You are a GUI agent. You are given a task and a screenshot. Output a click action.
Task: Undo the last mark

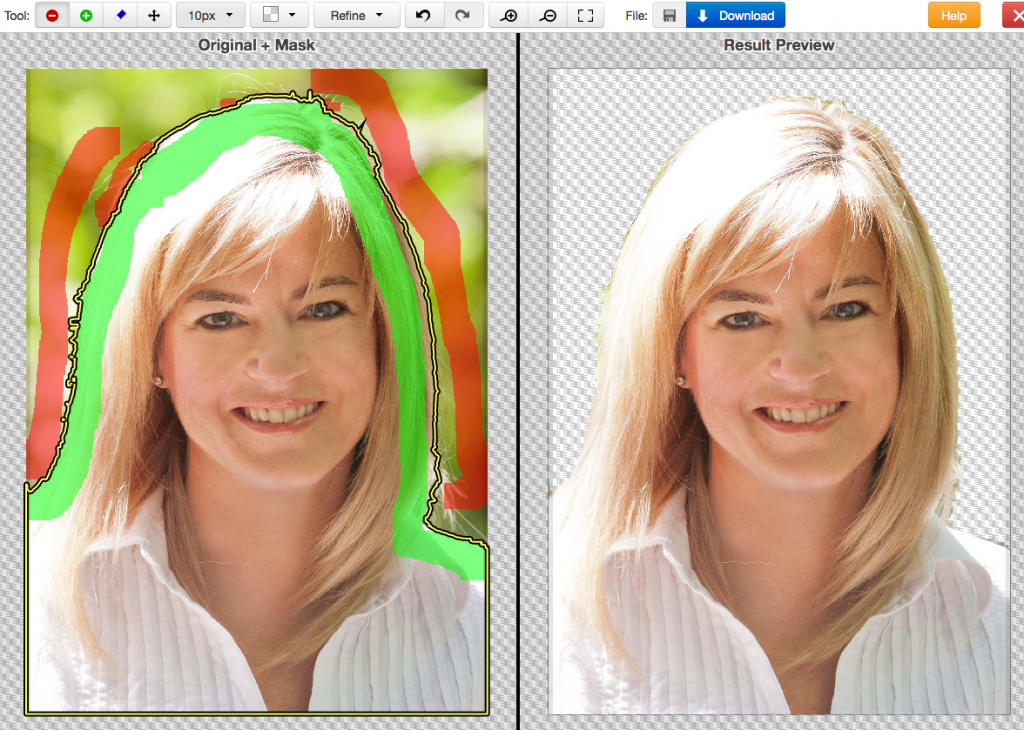[x=424, y=15]
